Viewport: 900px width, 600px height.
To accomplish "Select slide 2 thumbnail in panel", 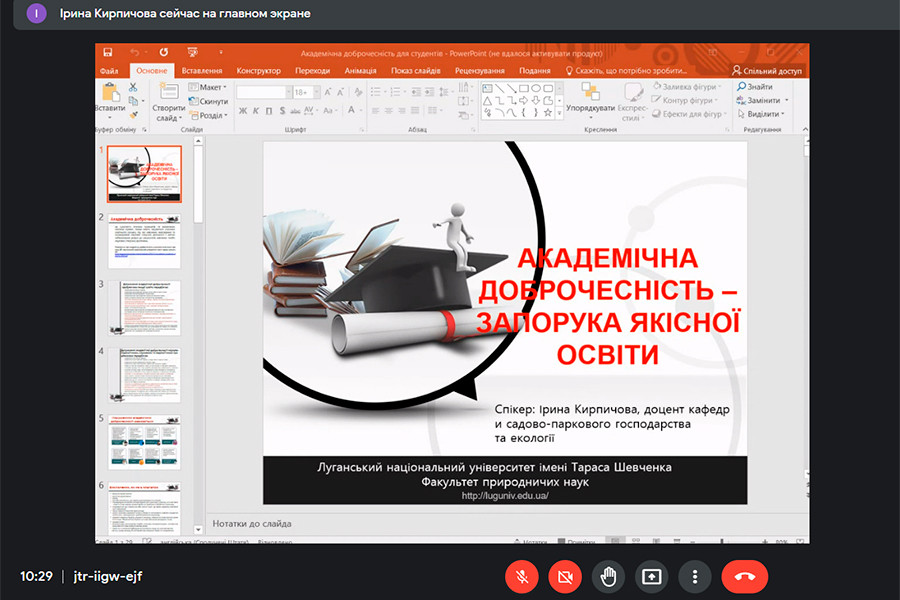I will (144, 242).
